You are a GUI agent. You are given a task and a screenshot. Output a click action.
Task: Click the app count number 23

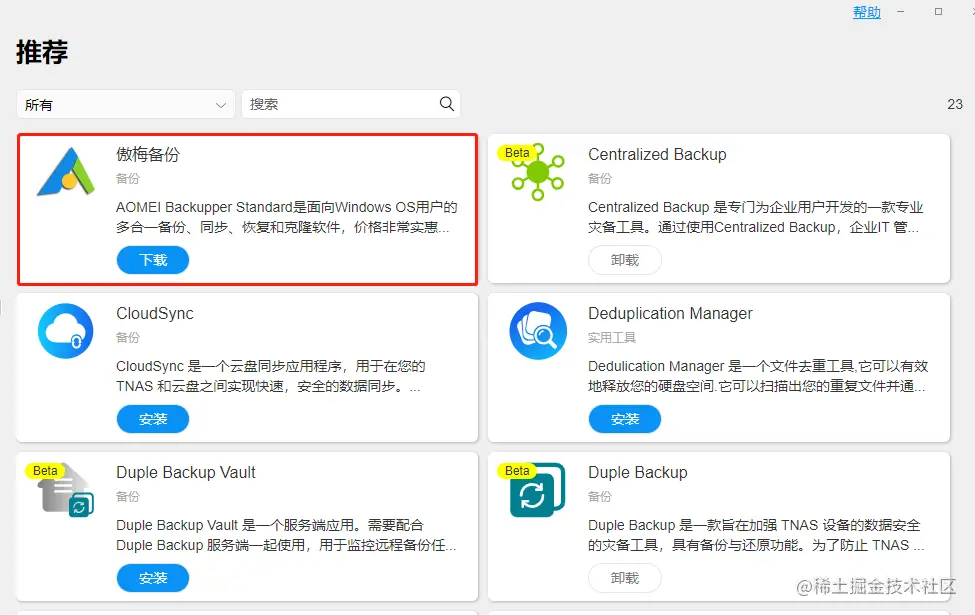click(x=955, y=104)
